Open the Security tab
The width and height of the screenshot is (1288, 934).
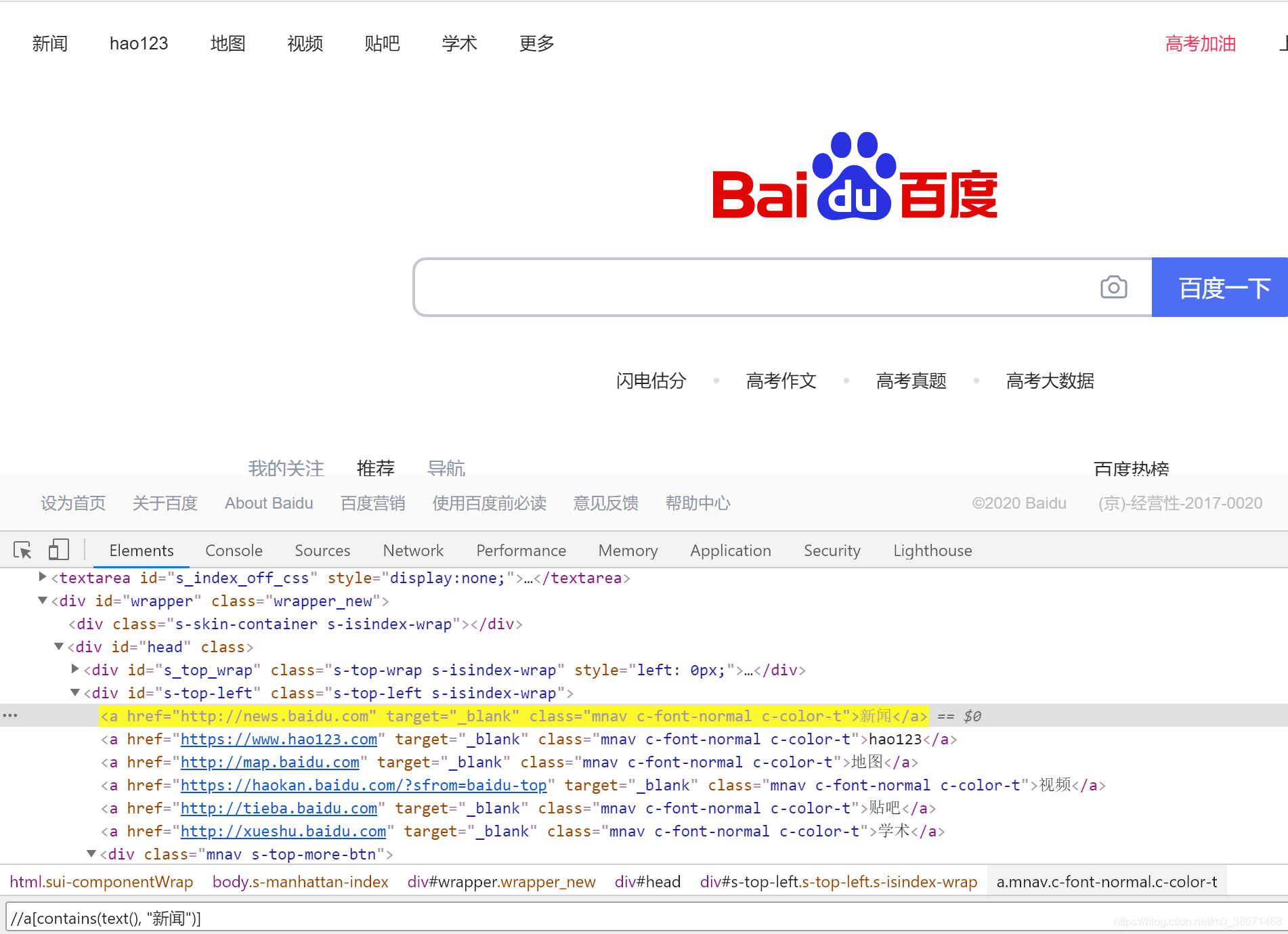coord(832,550)
